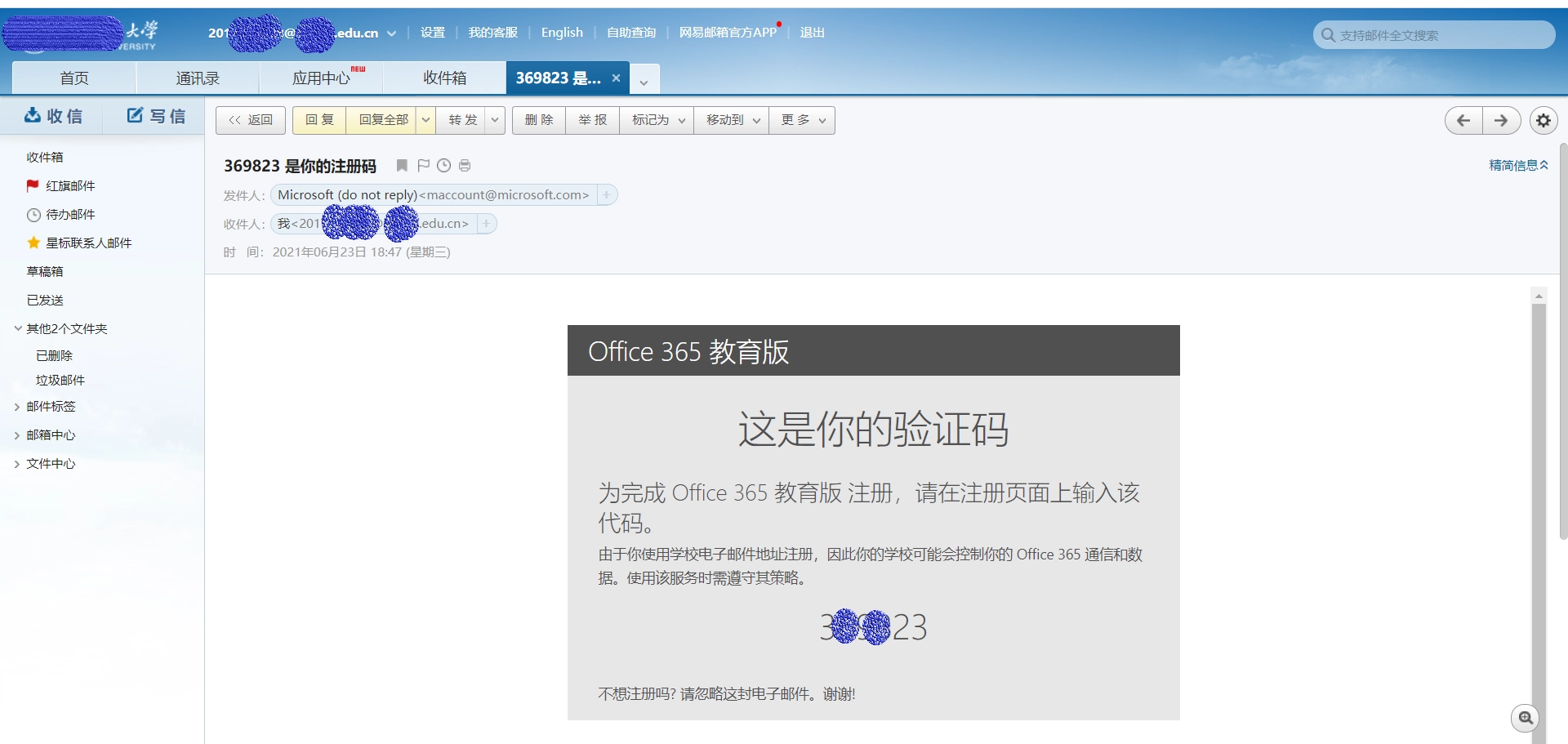Open the settings gear in the mail toolbar

[1543, 121]
